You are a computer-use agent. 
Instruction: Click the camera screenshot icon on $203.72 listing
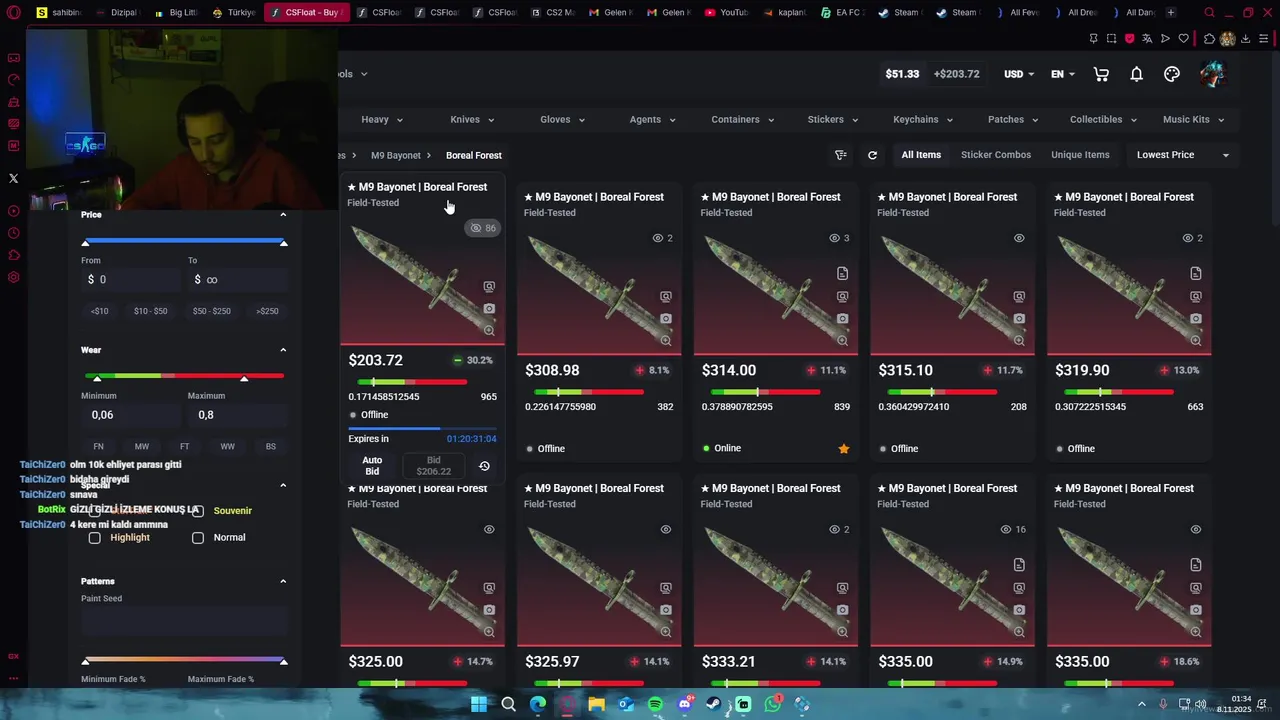click(489, 309)
